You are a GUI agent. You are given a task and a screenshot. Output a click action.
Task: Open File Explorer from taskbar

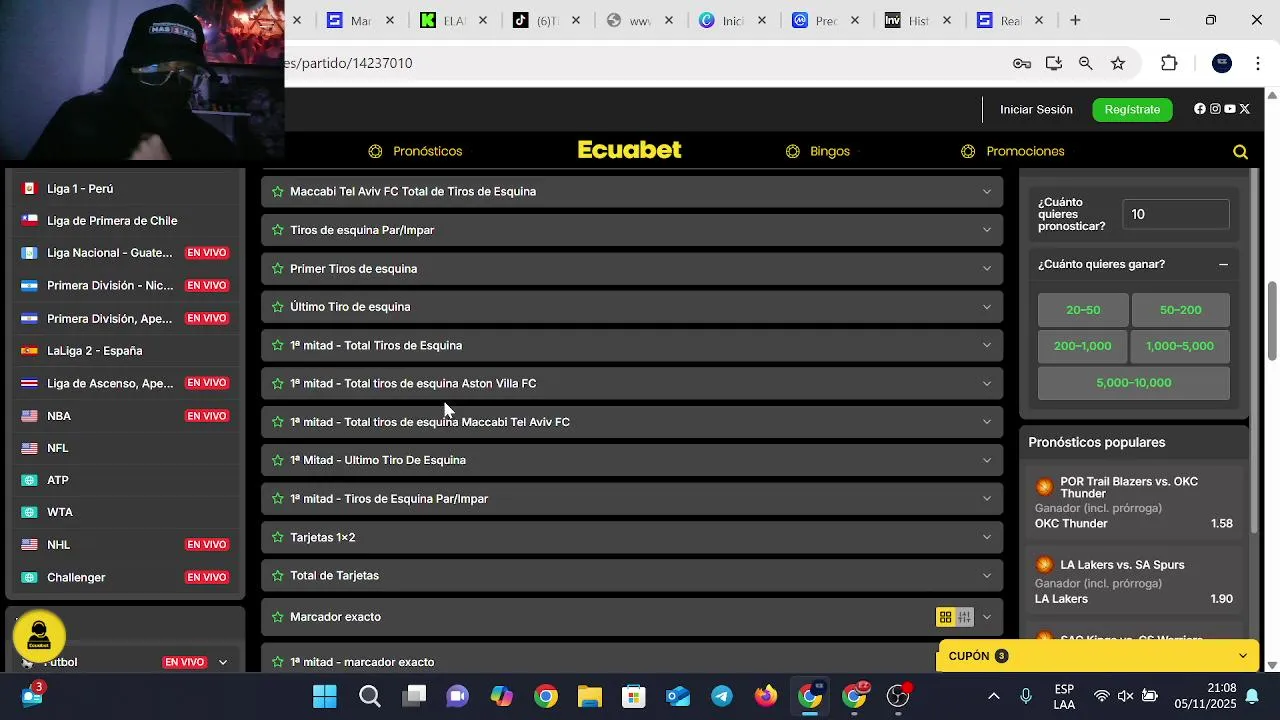[590, 696]
